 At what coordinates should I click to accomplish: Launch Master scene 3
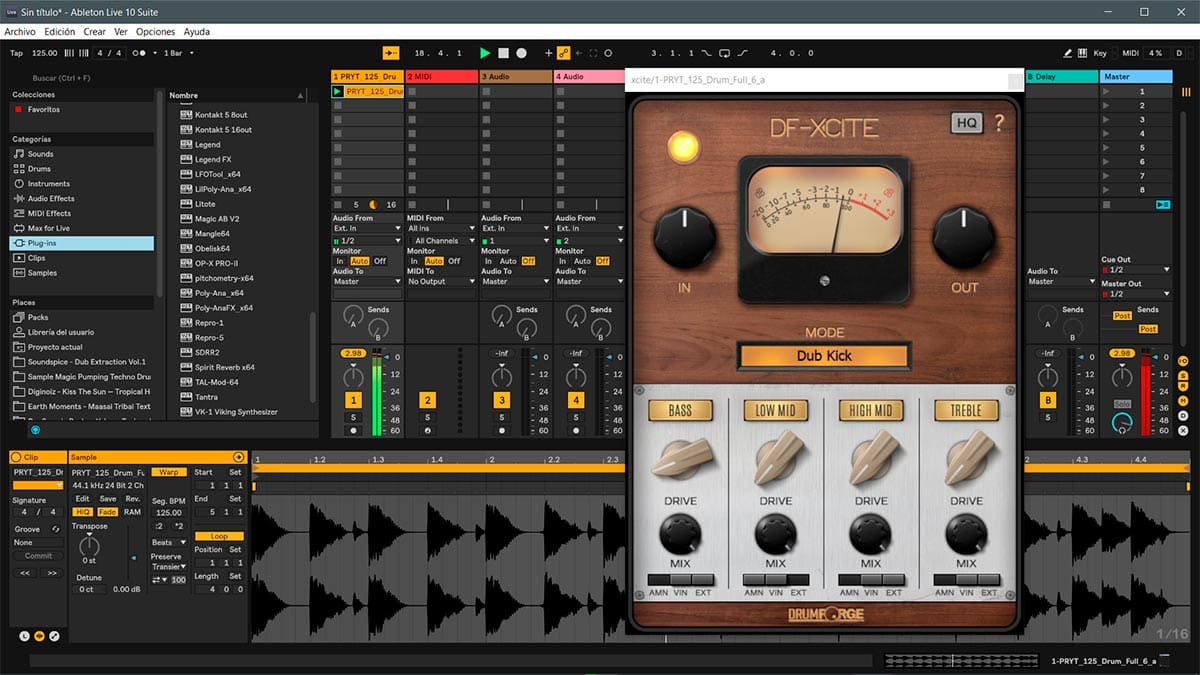pyautogui.click(x=1105, y=119)
